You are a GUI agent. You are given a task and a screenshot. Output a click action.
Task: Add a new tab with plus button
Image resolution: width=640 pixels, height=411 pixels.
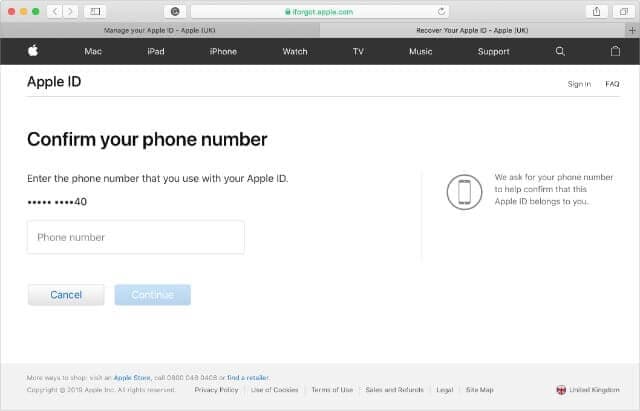coord(632,30)
